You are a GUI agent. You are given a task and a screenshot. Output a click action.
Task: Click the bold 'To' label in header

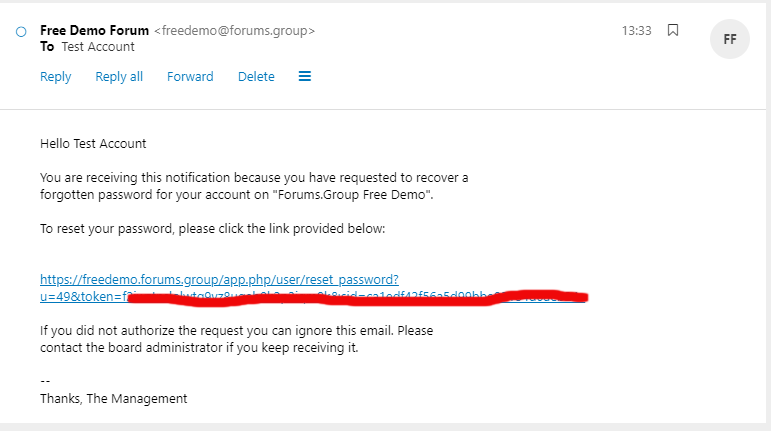click(46, 47)
